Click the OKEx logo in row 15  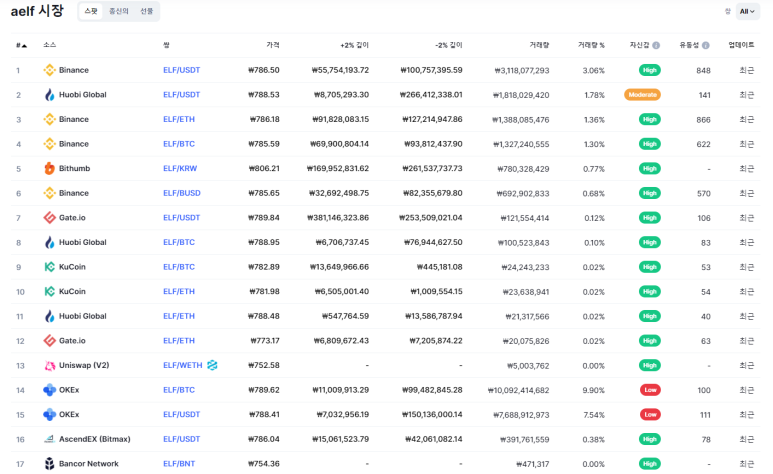[x=49, y=415]
